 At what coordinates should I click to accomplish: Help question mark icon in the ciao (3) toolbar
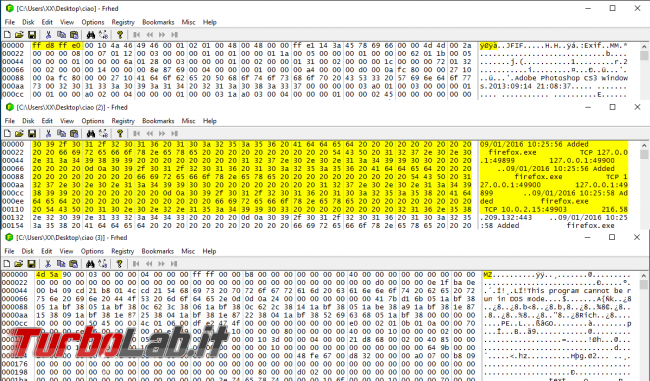tap(119, 264)
